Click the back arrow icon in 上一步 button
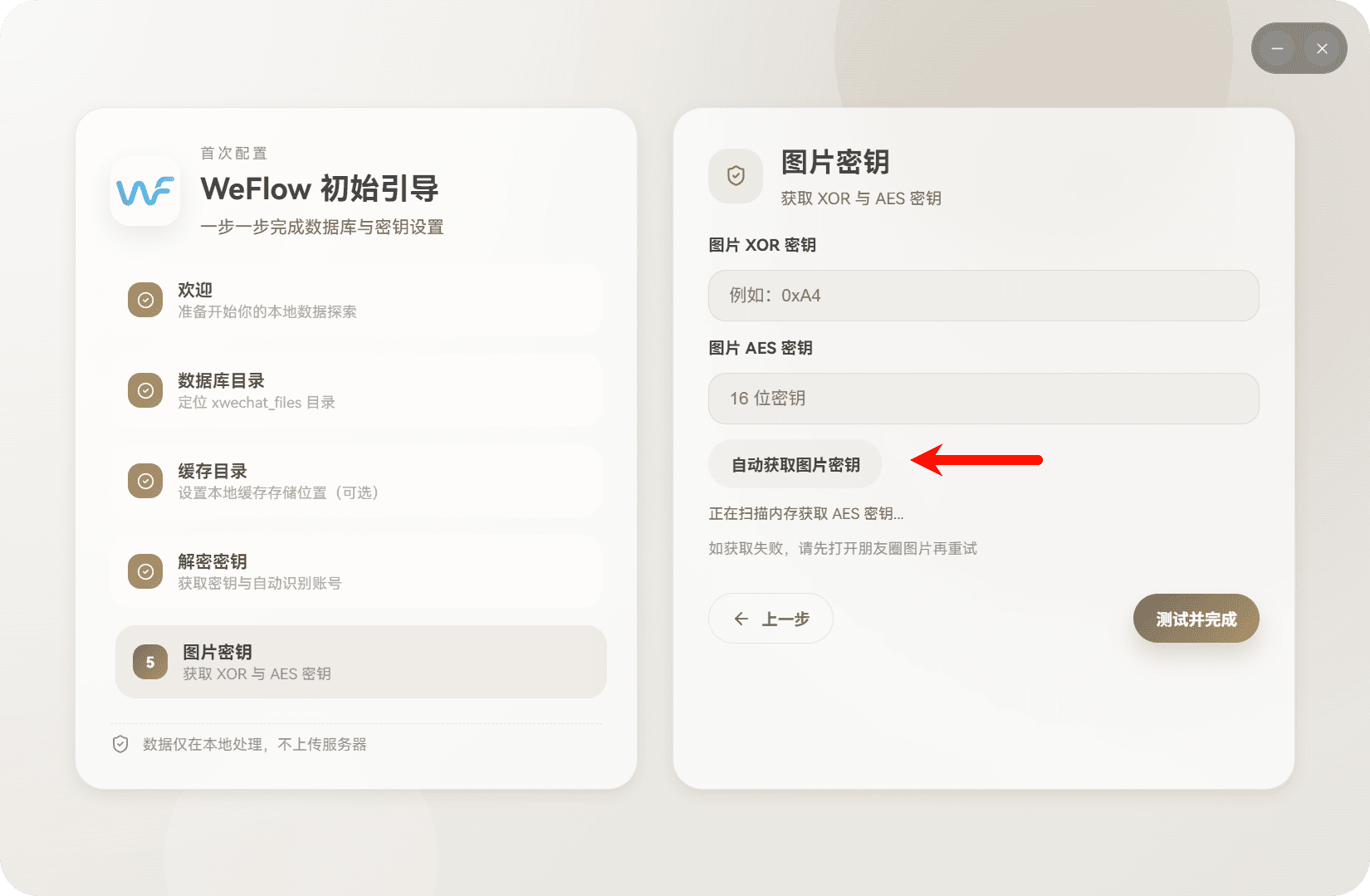The image size is (1370, 896). (741, 619)
